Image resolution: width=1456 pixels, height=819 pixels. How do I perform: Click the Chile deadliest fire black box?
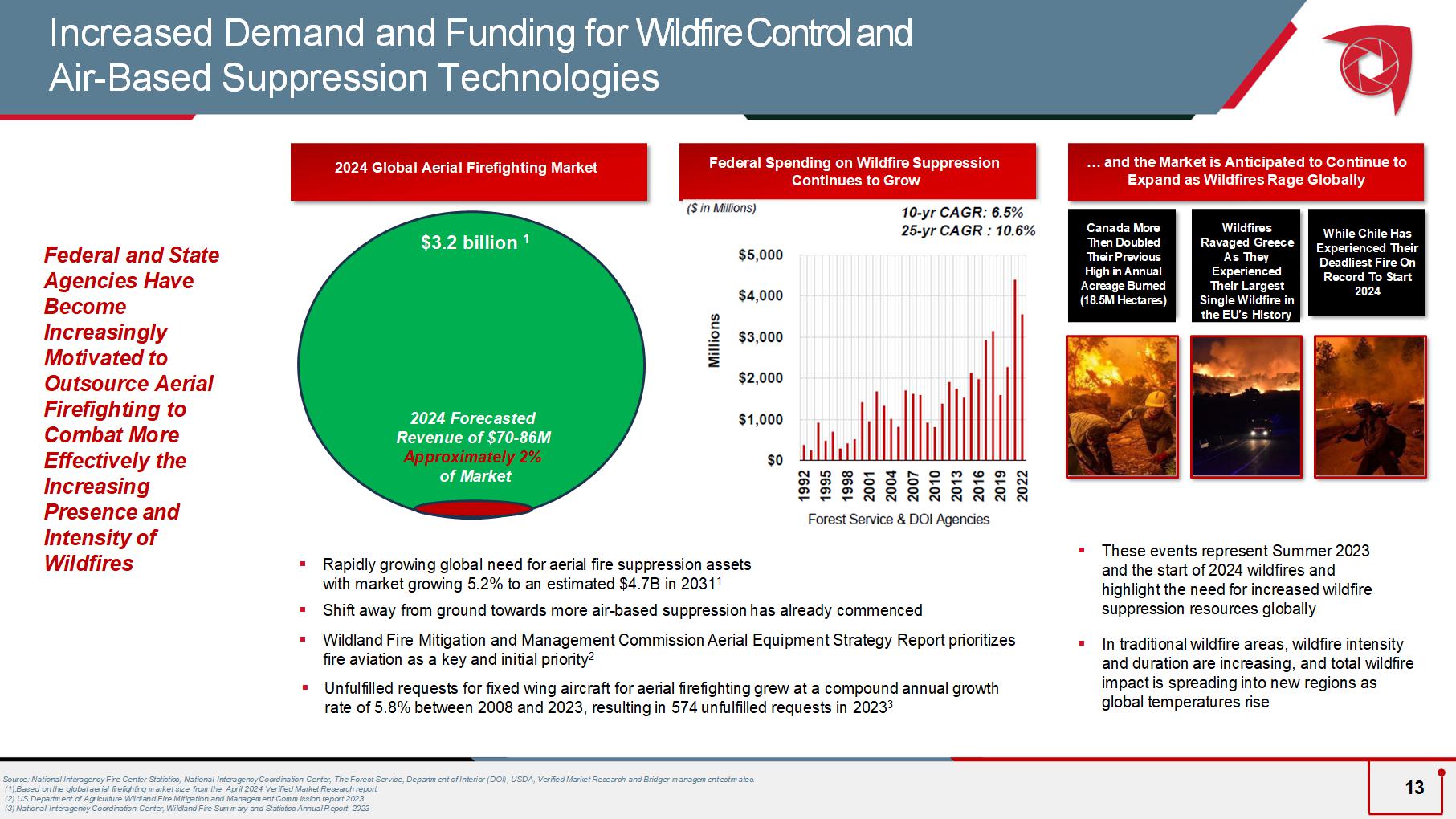(1366, 263)
